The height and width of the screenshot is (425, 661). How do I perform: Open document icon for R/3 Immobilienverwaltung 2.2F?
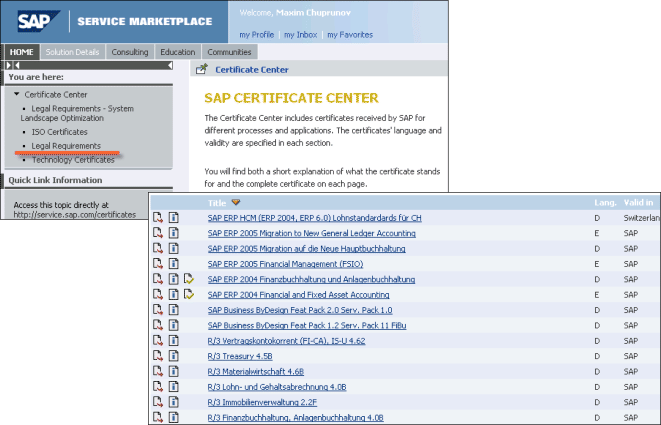158,402
